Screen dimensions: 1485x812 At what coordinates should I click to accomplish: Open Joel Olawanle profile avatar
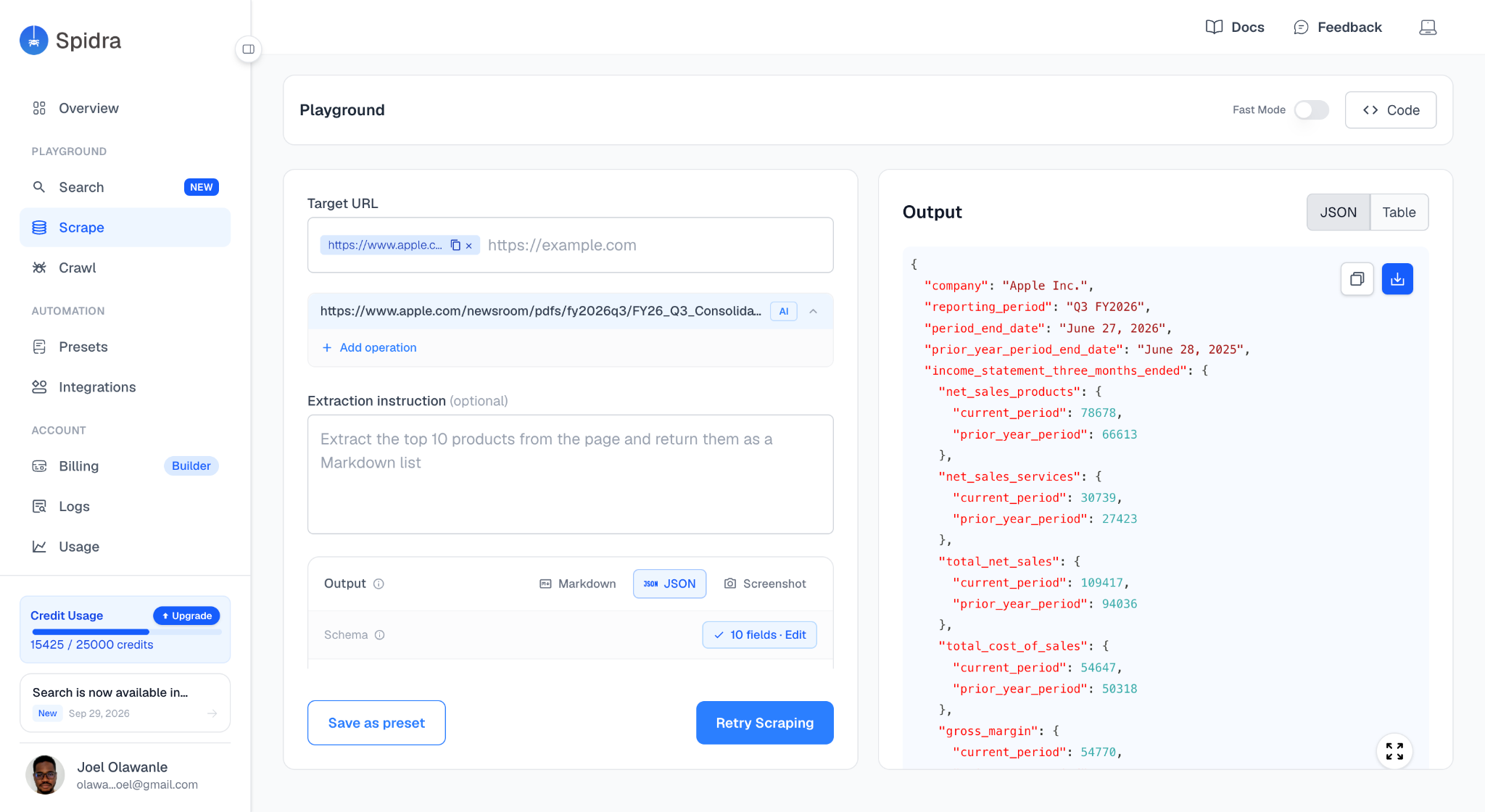coord(45,775)
